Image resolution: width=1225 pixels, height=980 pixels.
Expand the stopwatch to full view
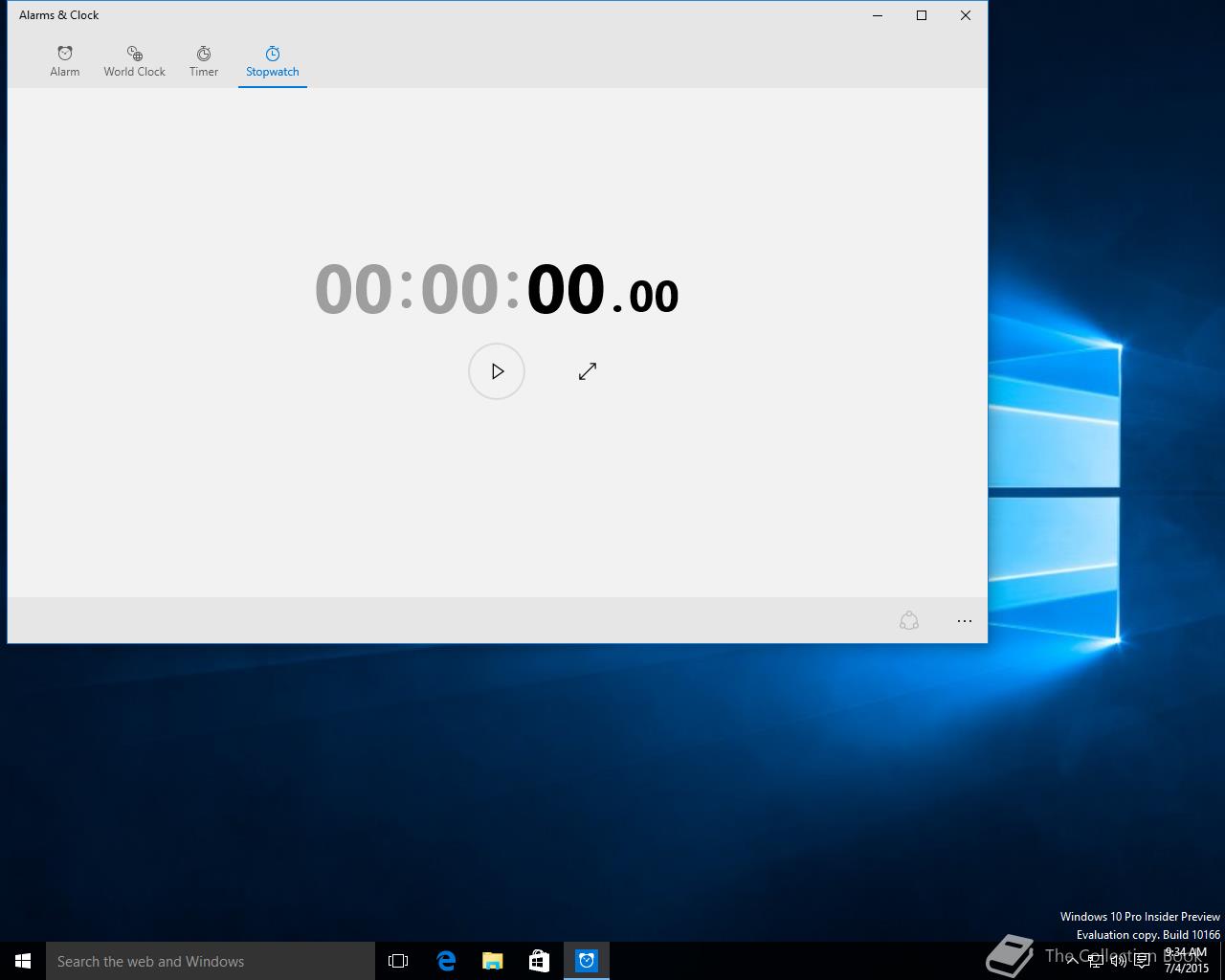[588, 371]
